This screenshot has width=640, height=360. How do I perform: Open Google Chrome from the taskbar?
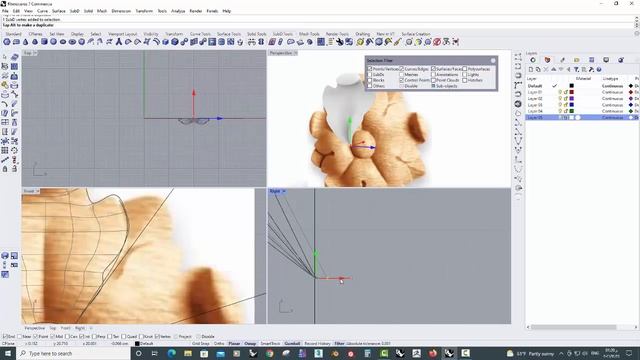[x=269, y=353]
